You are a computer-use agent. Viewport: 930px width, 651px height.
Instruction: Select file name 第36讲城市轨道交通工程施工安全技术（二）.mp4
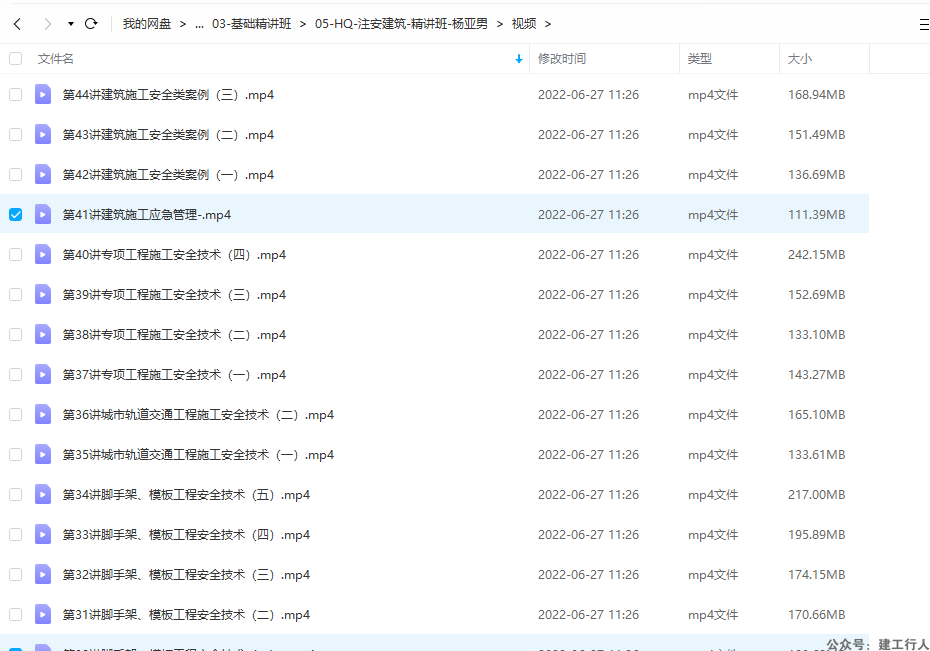tap(198, 415)
